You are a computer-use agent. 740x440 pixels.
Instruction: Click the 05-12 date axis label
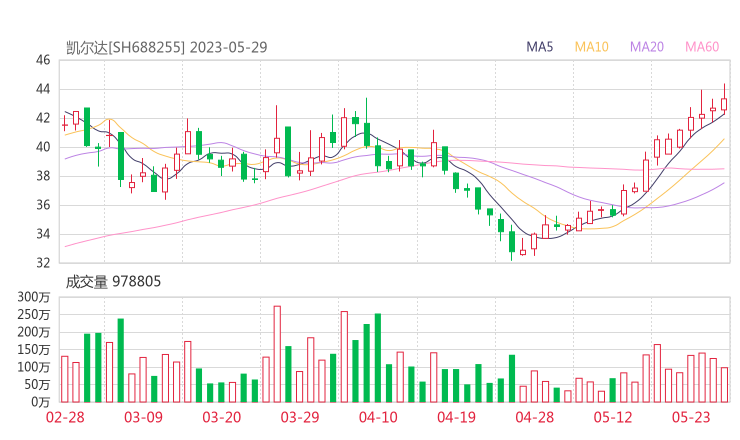click(613, 417)
